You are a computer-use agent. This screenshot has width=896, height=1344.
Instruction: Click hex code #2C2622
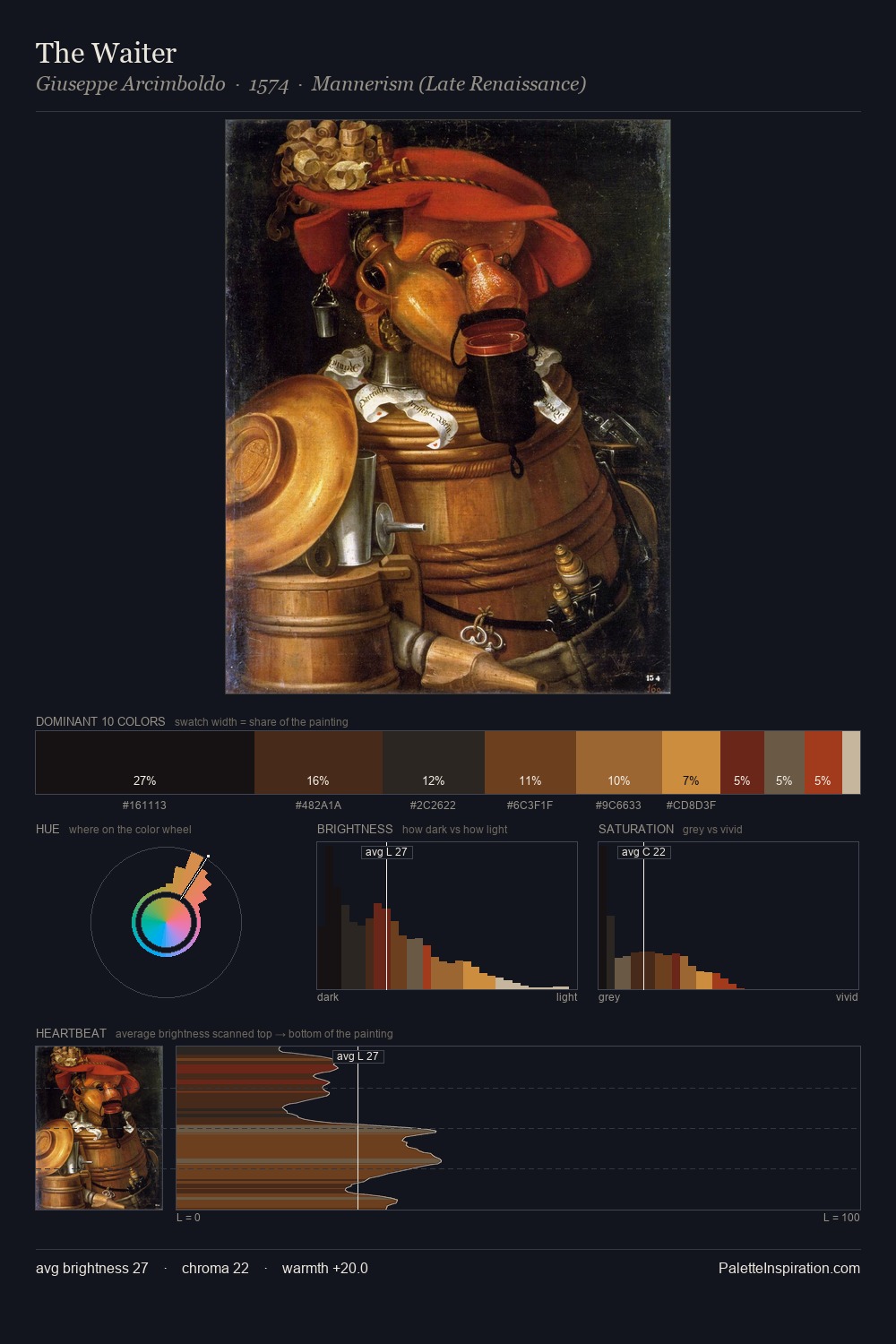pyautogui.click(x=433, y=806)
